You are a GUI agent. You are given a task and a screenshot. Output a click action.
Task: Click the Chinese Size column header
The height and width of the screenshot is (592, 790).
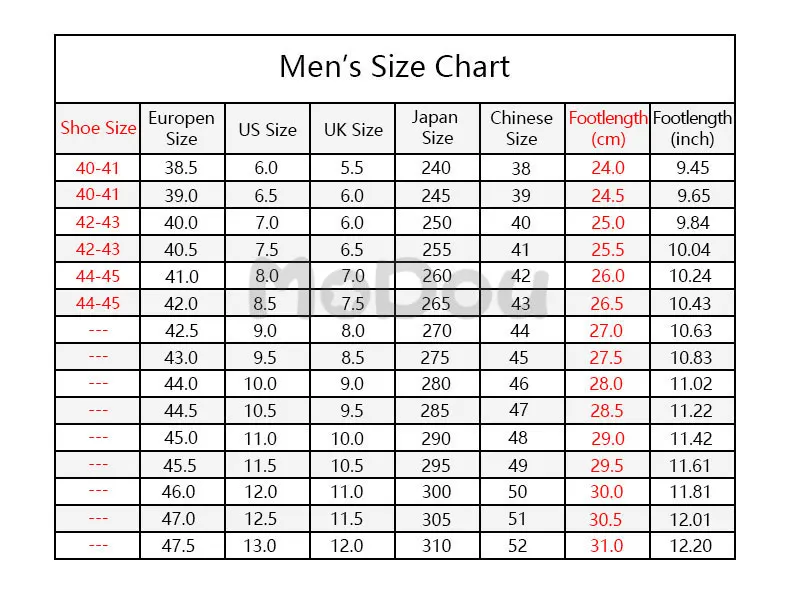[x=521, y=128]
